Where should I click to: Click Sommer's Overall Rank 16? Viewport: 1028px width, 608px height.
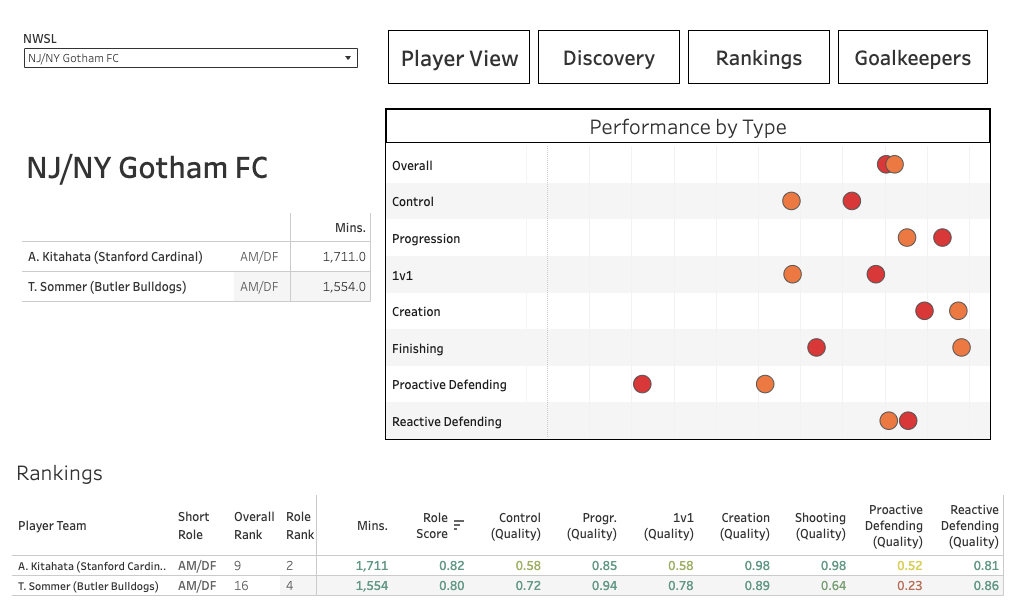(x=241, y=586)
